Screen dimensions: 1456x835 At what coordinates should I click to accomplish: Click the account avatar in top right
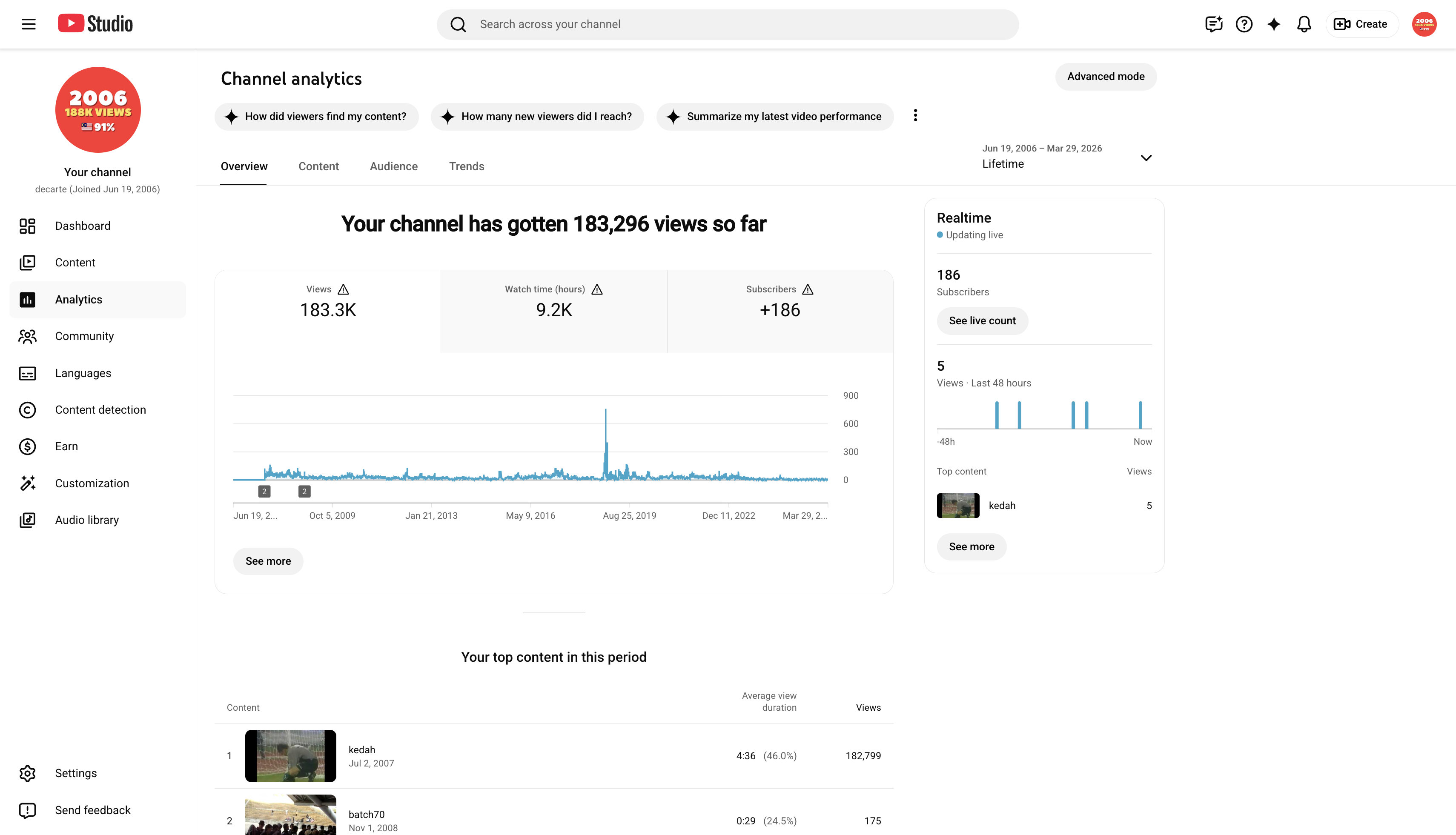(1424, 24)
